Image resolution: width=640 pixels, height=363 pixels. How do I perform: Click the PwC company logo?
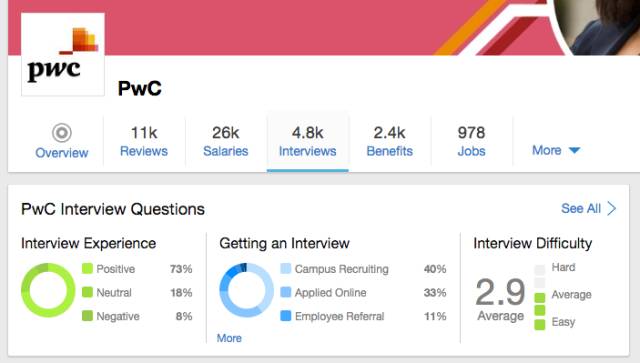coord(63,54)
